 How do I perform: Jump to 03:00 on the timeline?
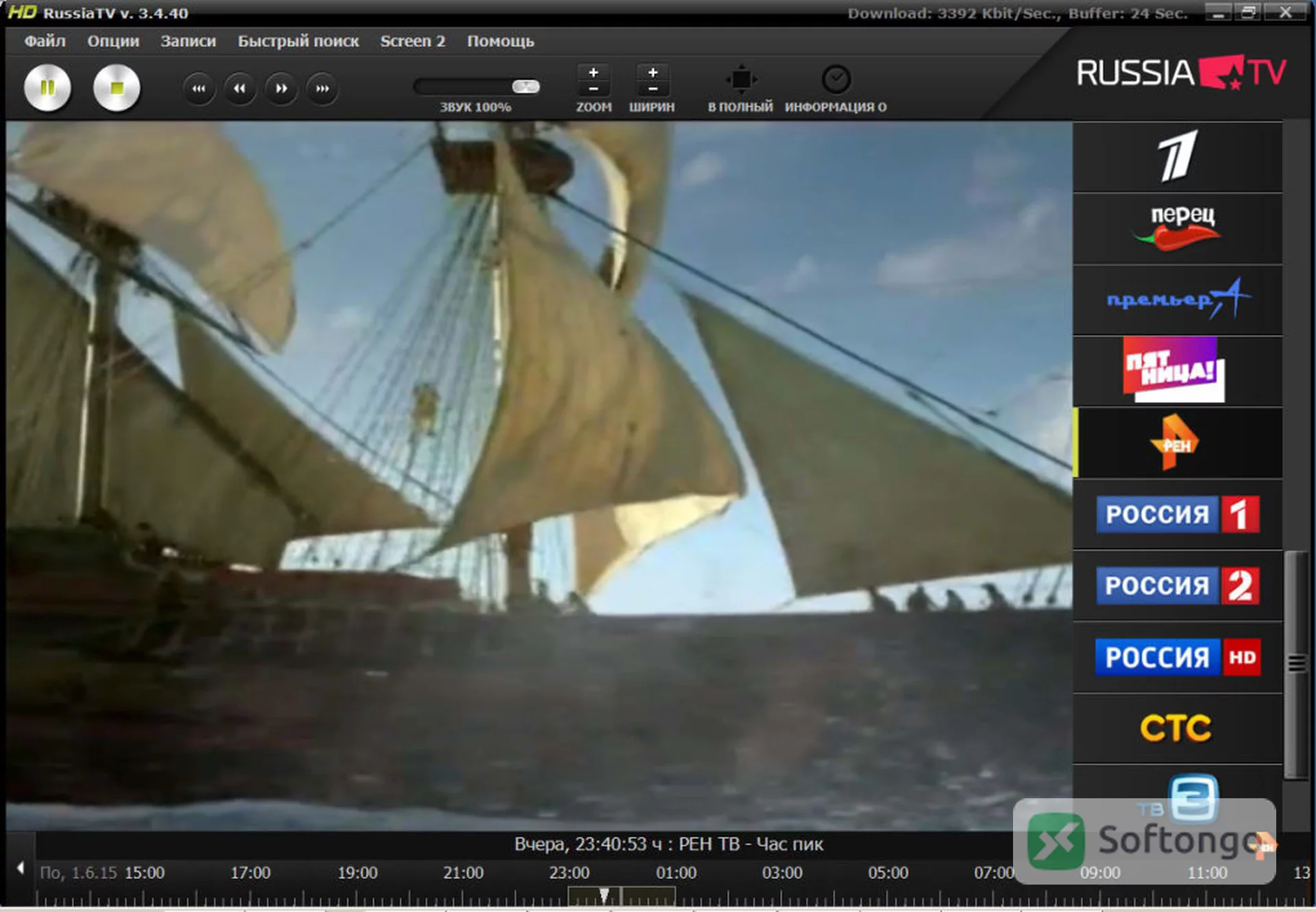point(782,873)
